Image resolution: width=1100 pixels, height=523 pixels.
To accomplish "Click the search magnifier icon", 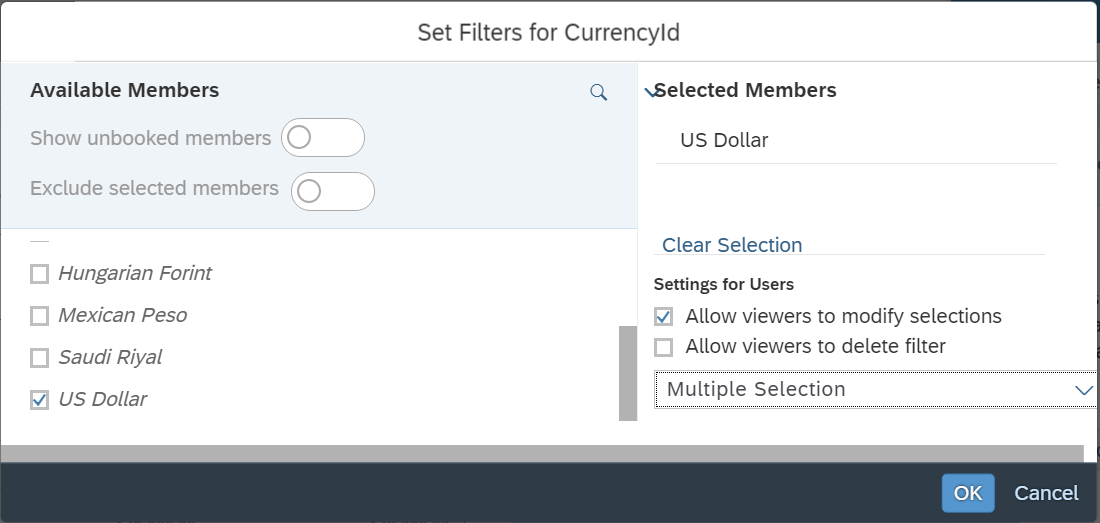I will (x=598, y=93).
